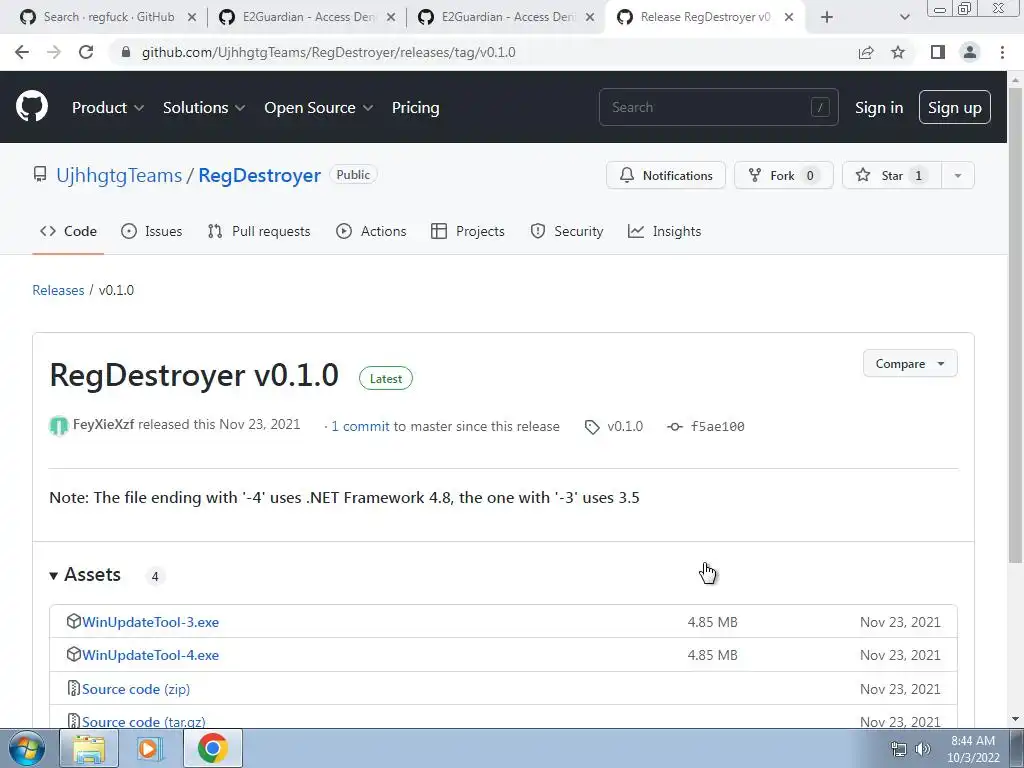Expand the Solutions menu
This screenshot has width=1024, height=768.
pos(204,108)
